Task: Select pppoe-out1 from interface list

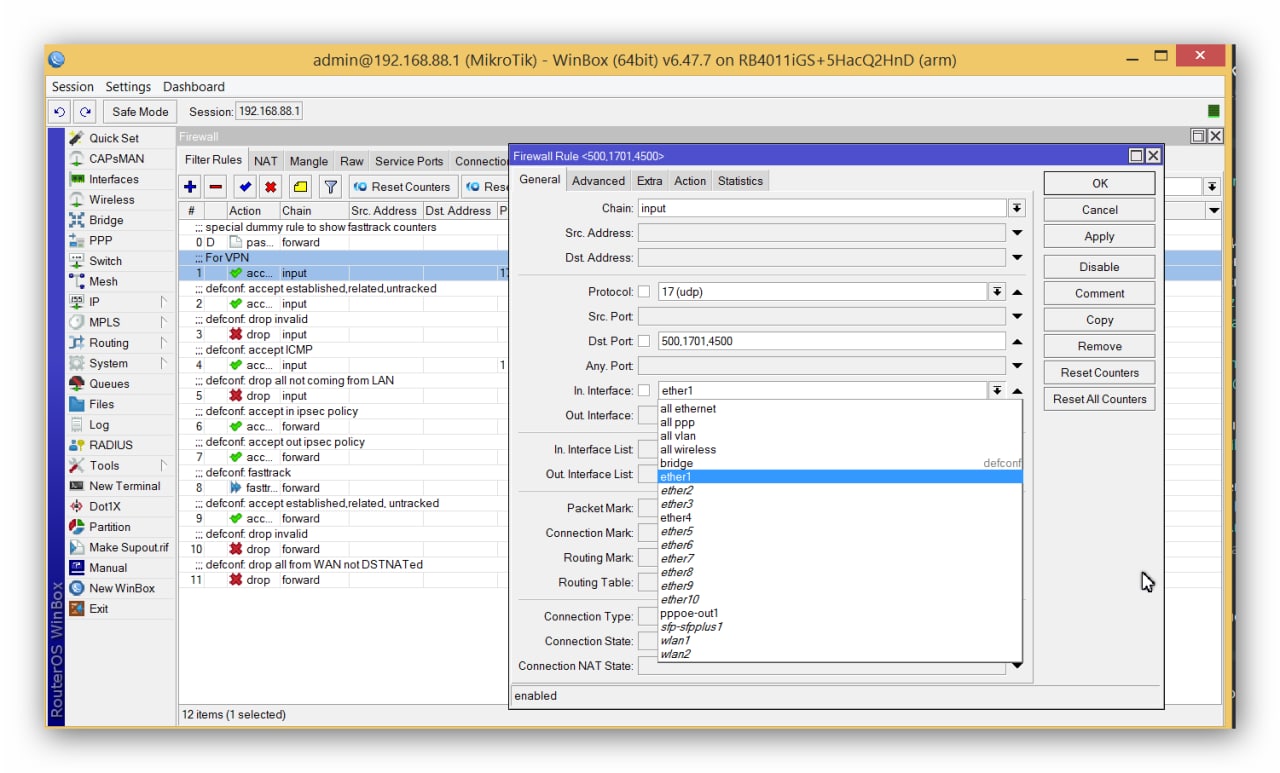Action: click(840, 613)
